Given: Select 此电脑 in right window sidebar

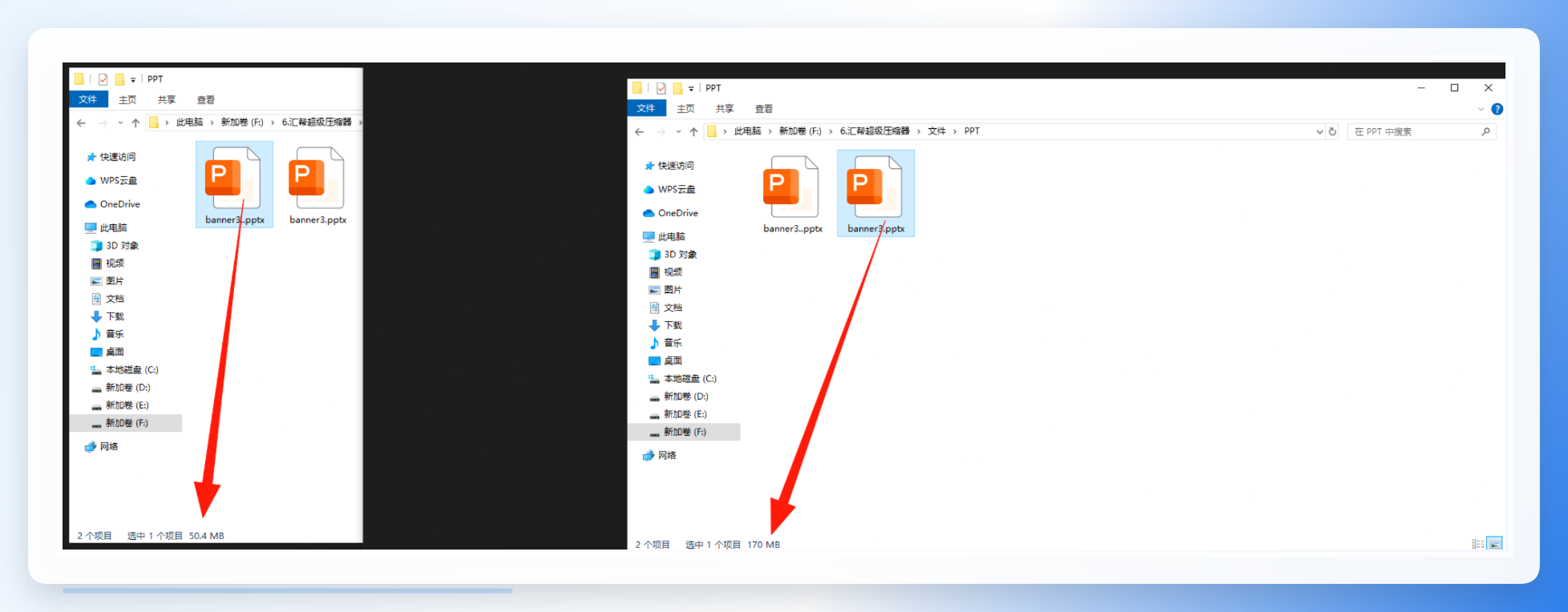Looking at the screenshot, I should [x=664, y=237].
